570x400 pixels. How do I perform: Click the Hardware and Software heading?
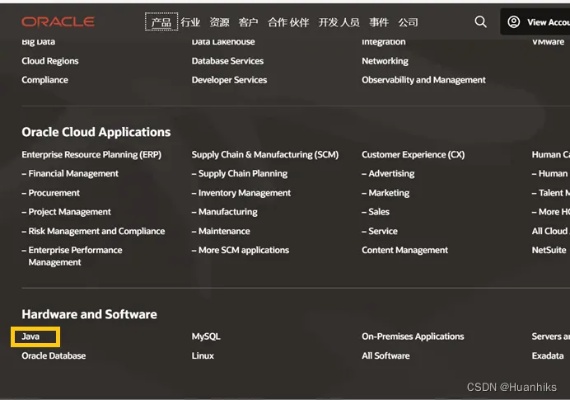tap(89, 314)
